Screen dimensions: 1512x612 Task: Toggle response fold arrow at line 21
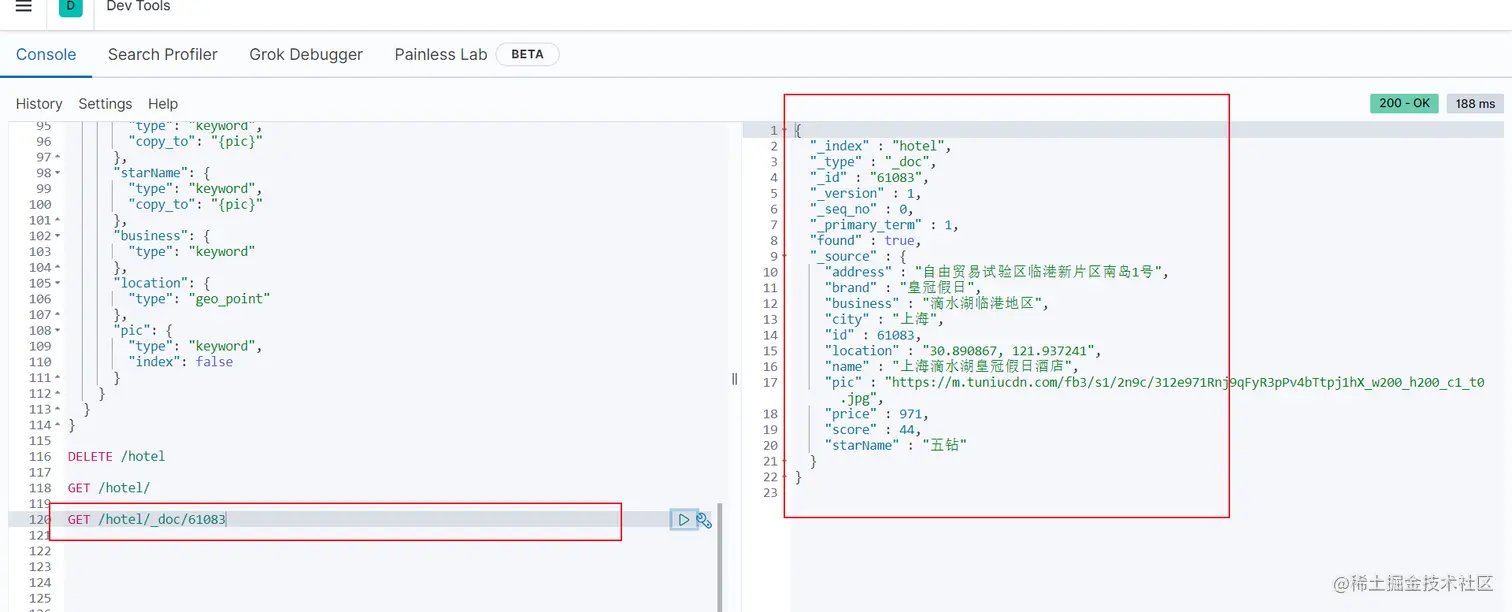pyautogui.click(x=784, y=462)
